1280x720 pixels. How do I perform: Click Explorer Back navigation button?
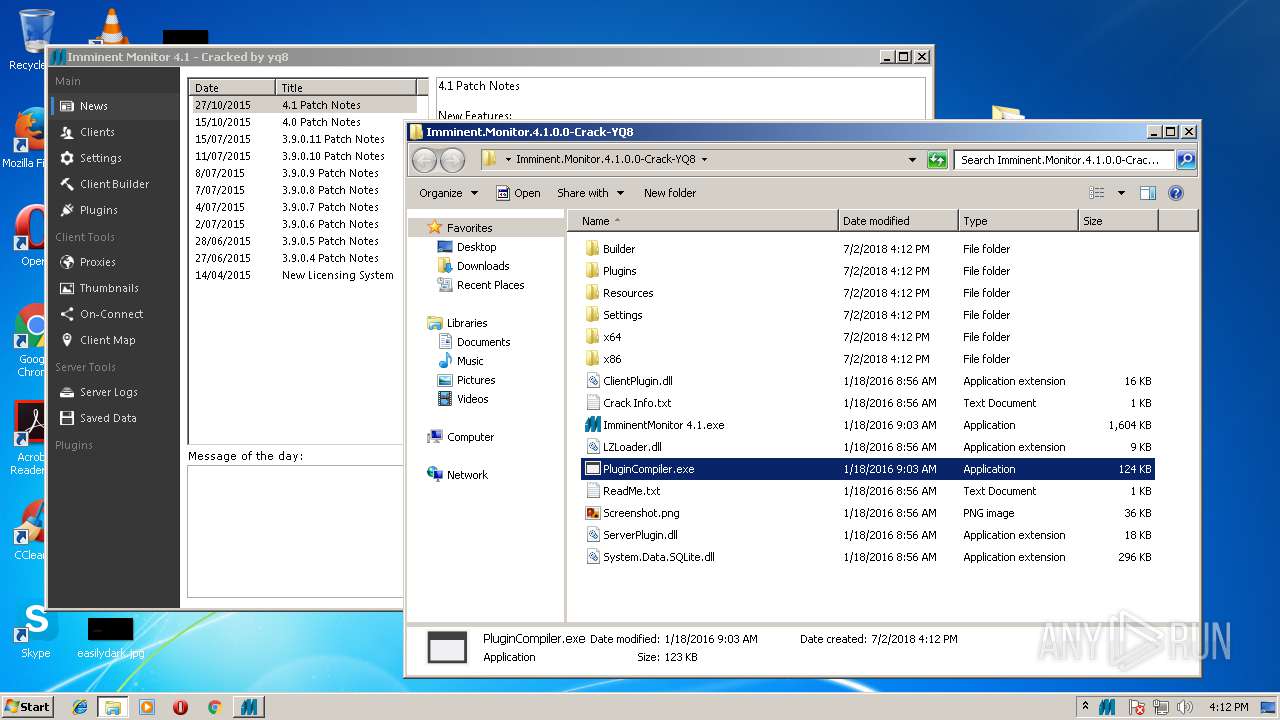point(424,160)
